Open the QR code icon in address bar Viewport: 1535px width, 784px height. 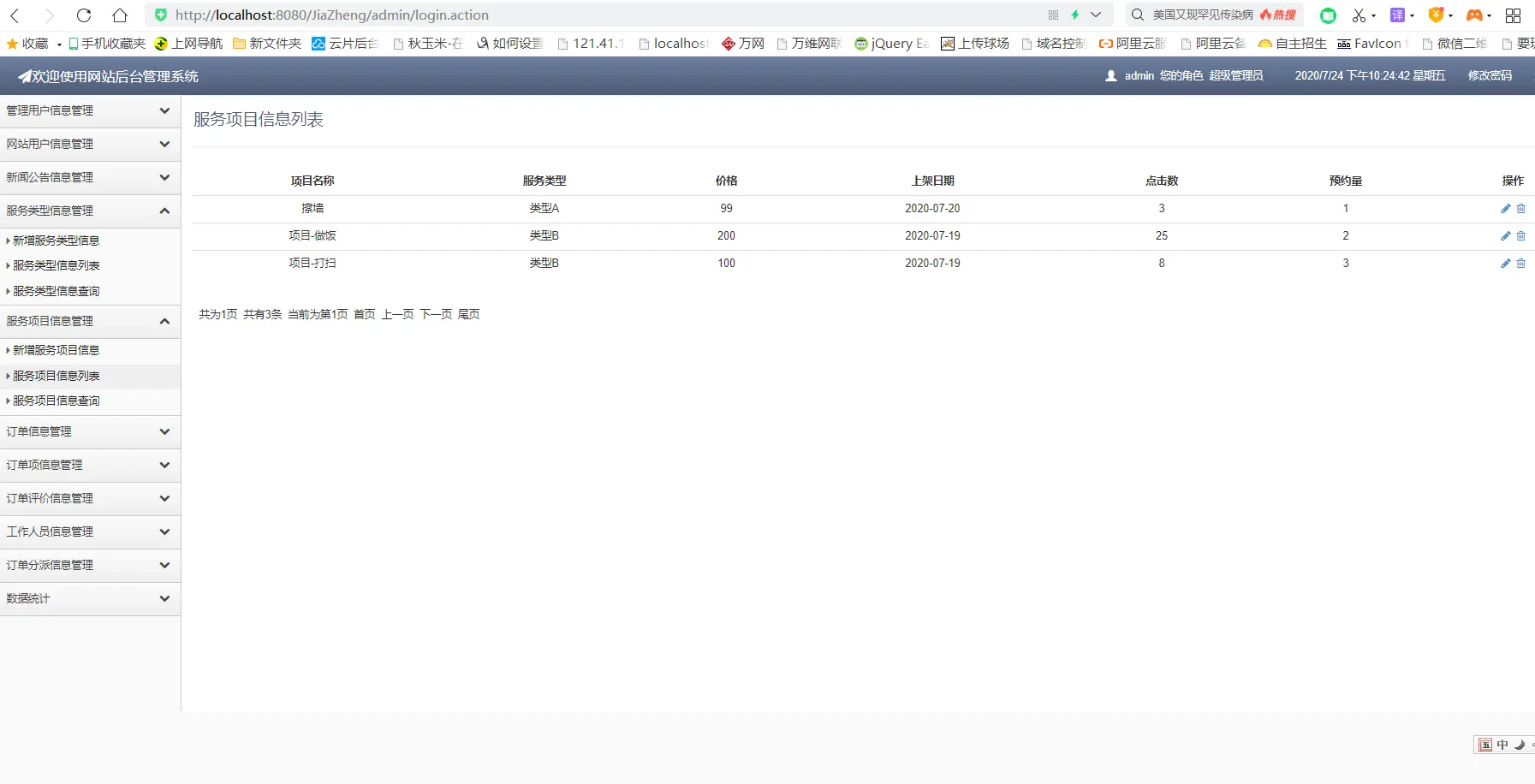[x=1053, y=15]
